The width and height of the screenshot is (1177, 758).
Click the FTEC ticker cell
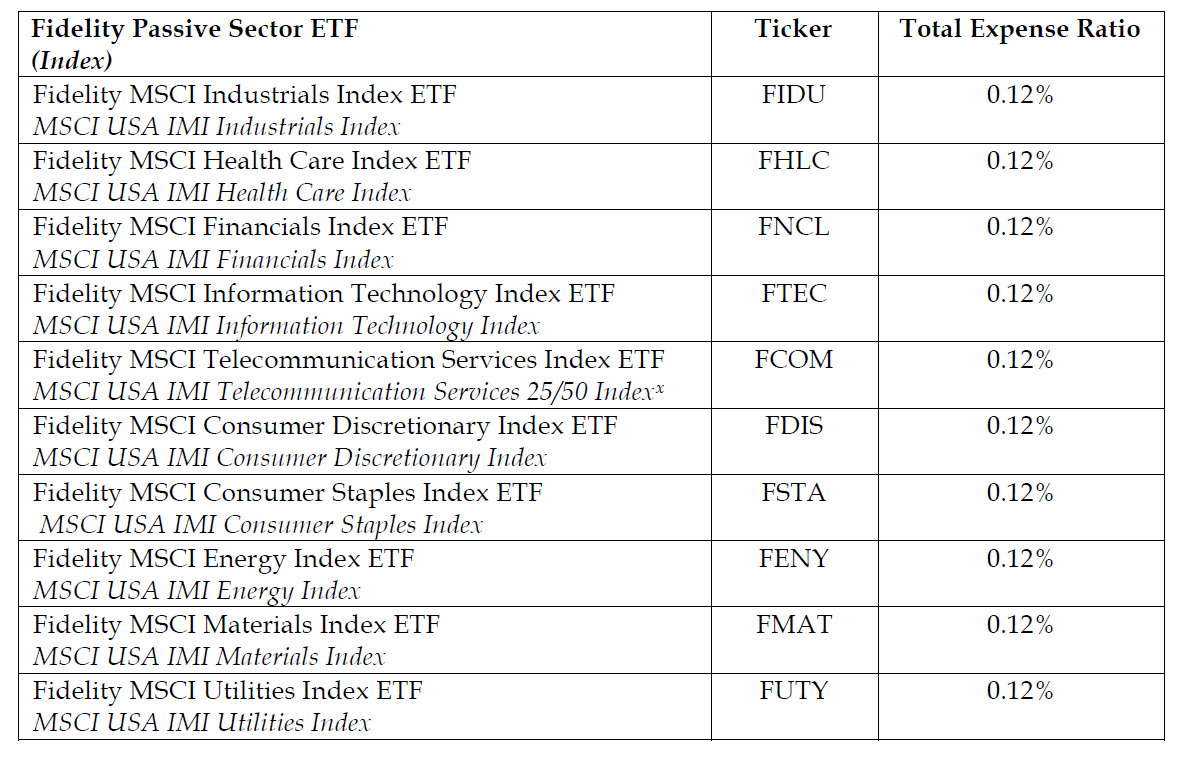(x=793, y=294)
